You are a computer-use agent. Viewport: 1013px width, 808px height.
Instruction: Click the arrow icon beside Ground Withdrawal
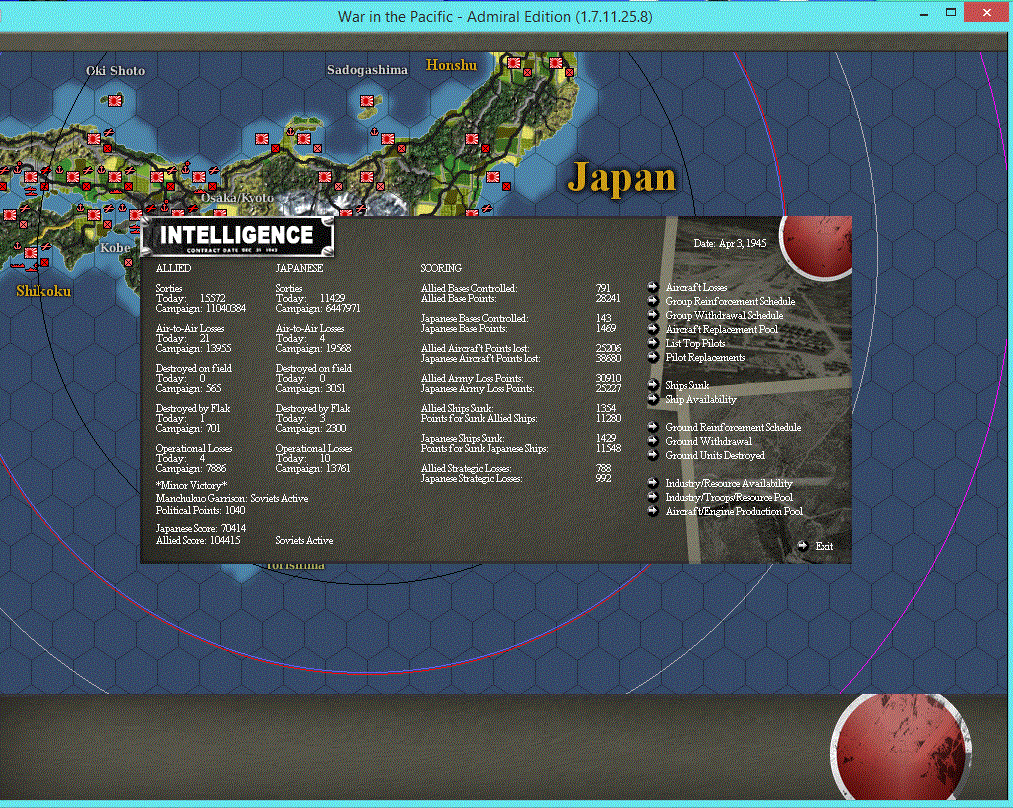[x=653, y=440]
